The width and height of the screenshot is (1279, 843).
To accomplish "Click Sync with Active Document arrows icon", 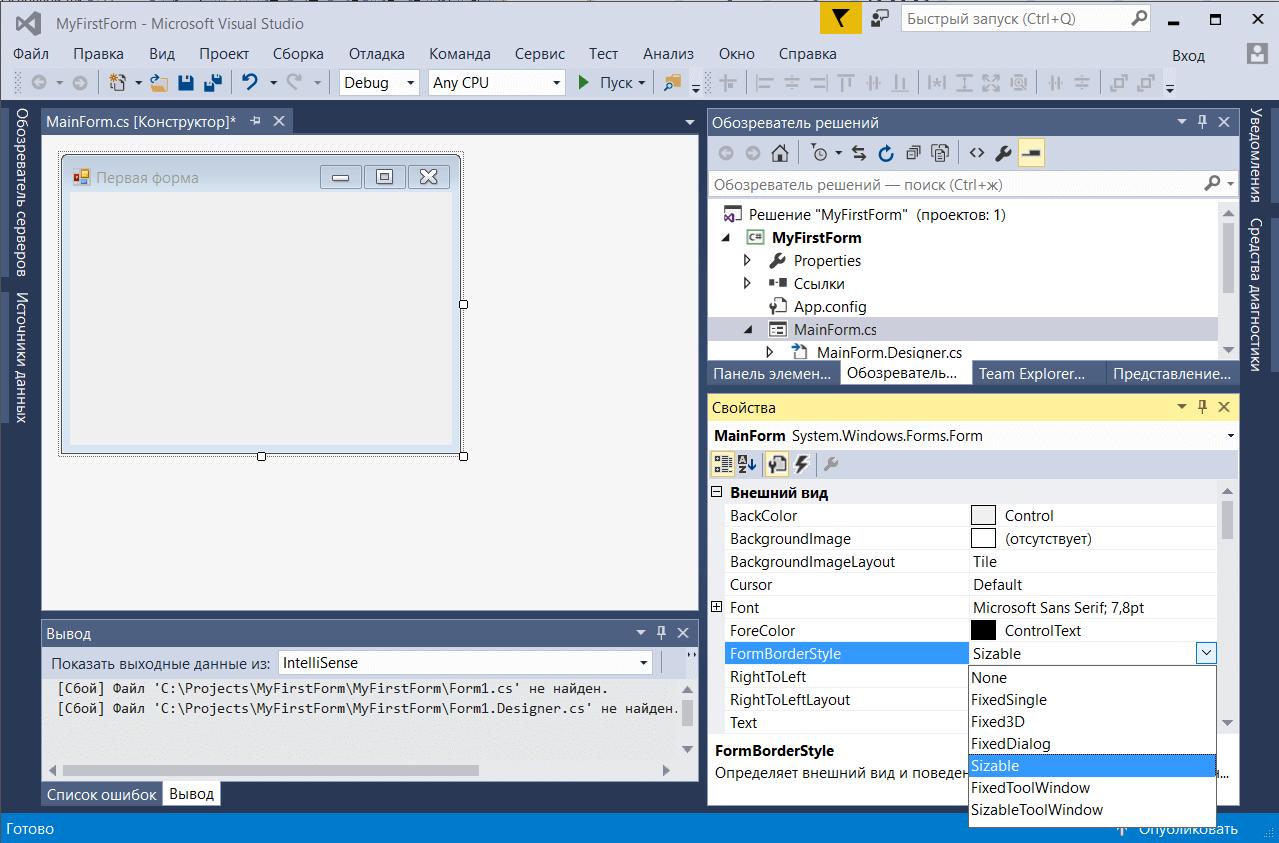I will [859, 153].
